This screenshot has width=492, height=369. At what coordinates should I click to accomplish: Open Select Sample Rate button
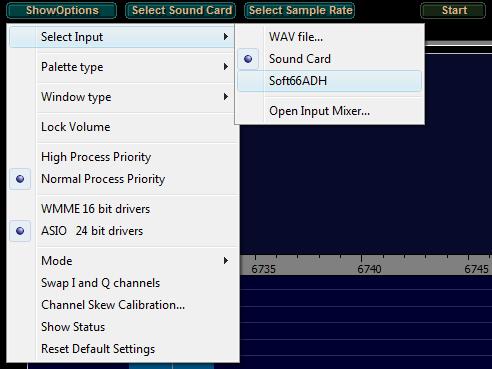click(x=300, y=10)
